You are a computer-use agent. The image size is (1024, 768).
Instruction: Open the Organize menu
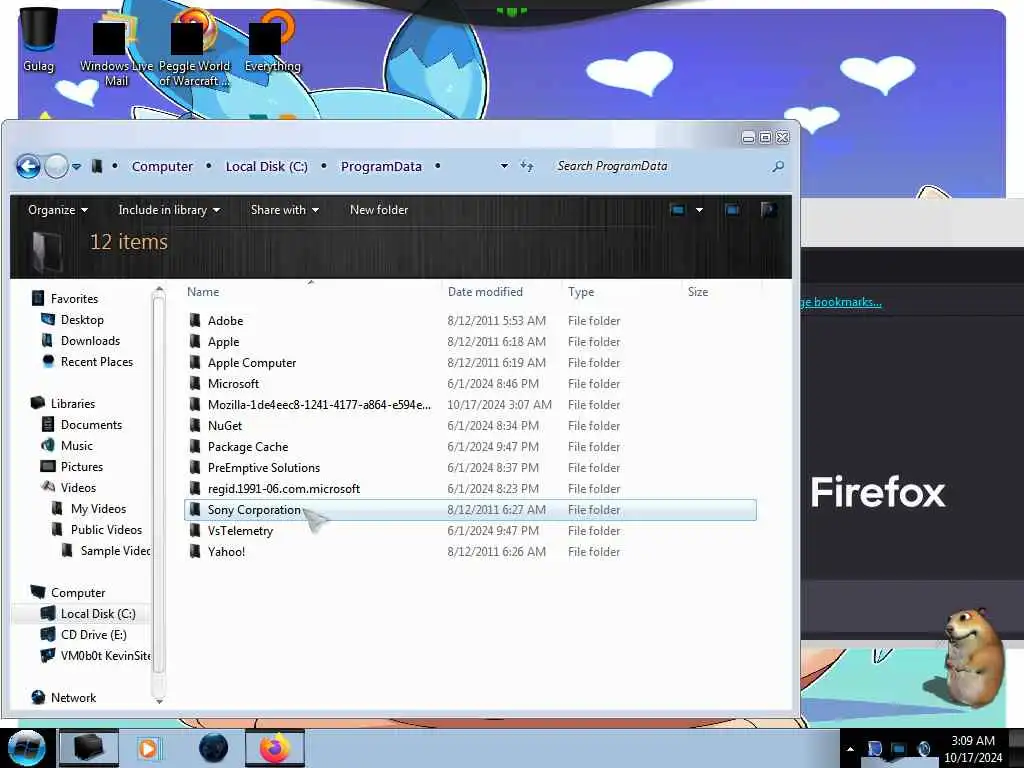57,210
